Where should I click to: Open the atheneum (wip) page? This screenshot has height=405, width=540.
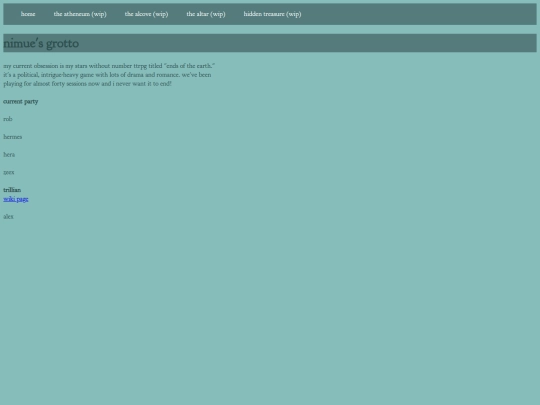click(x=80, y=14)
